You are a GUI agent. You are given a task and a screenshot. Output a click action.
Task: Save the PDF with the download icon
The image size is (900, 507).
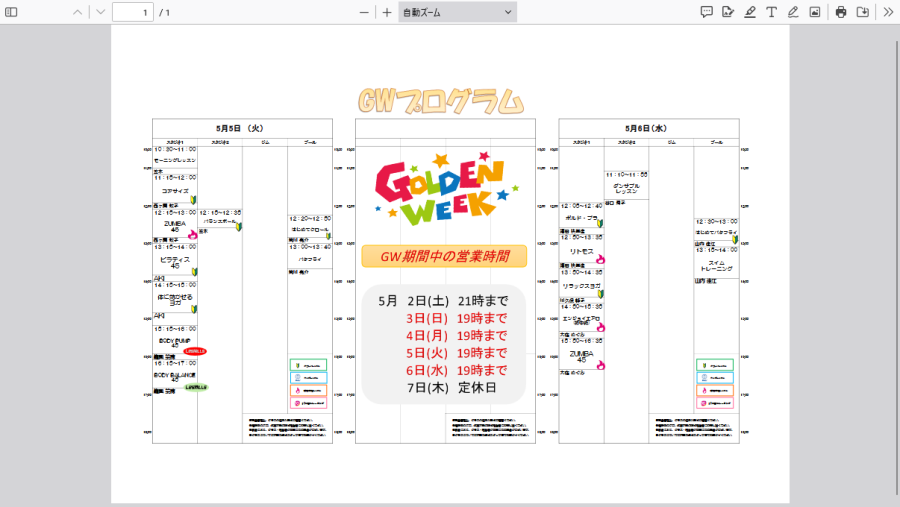pos(863,12)
